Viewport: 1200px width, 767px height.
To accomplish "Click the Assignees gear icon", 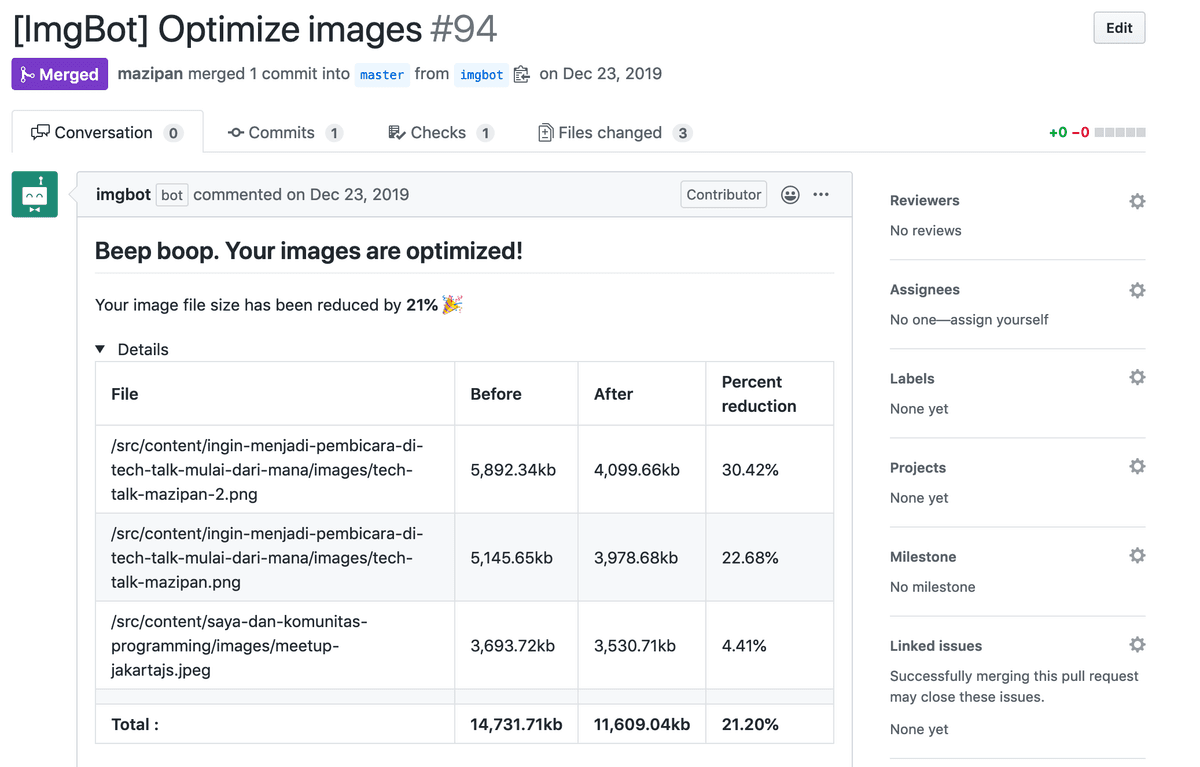I will click(1137, 290).
